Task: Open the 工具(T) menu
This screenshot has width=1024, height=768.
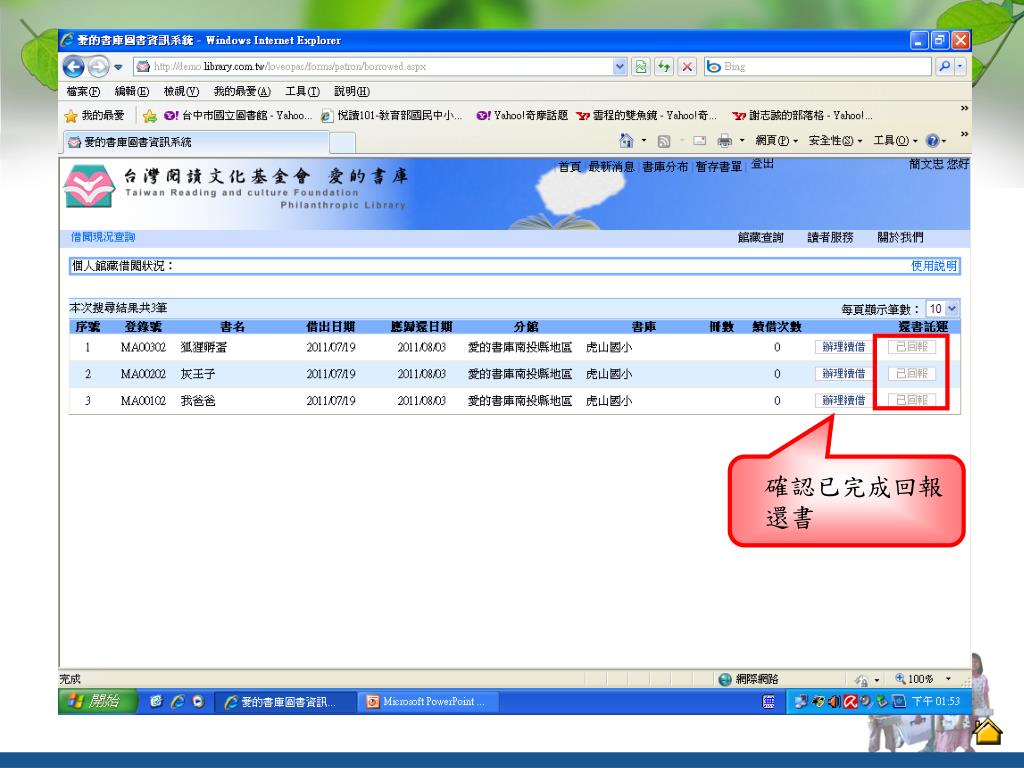Action: click(x=302, y=91)
